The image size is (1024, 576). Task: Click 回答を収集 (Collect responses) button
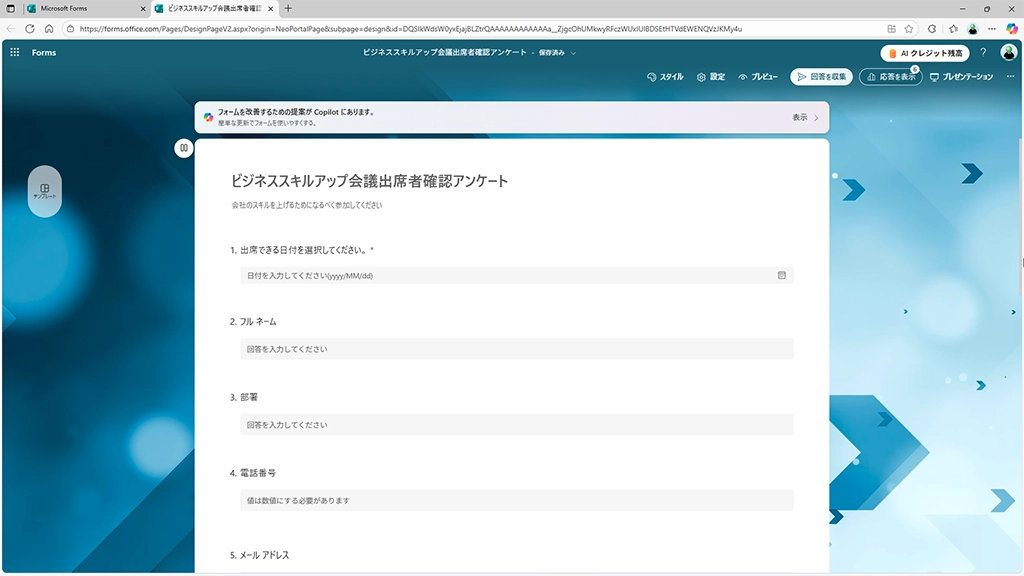[821, 77]
